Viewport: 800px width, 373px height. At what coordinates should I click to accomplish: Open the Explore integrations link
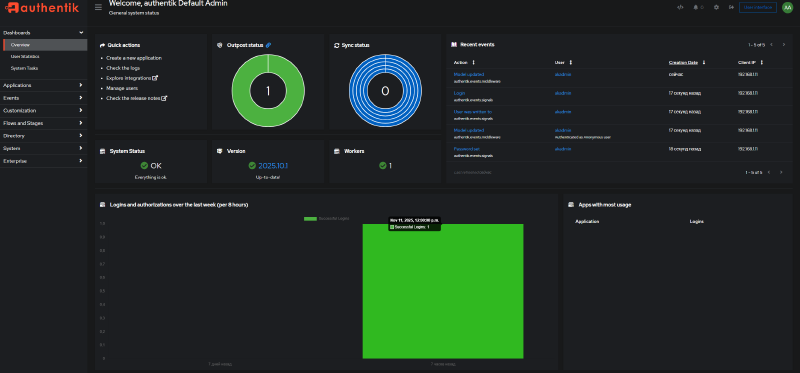point(132,78)
